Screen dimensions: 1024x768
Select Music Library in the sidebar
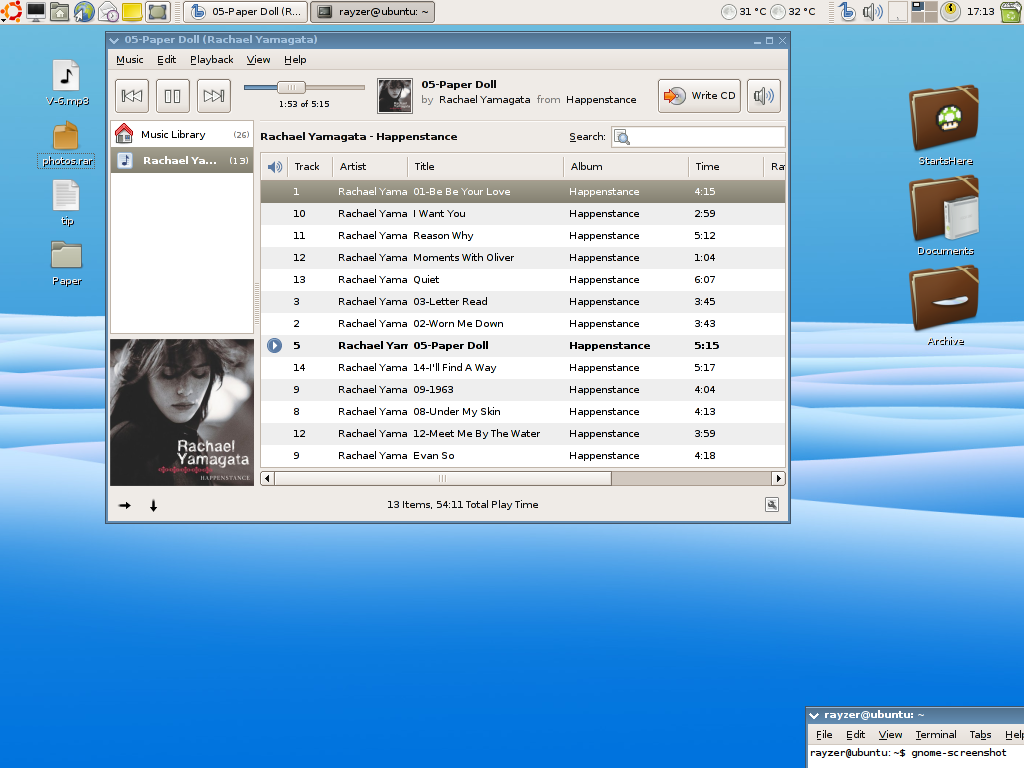pos(182,135)
